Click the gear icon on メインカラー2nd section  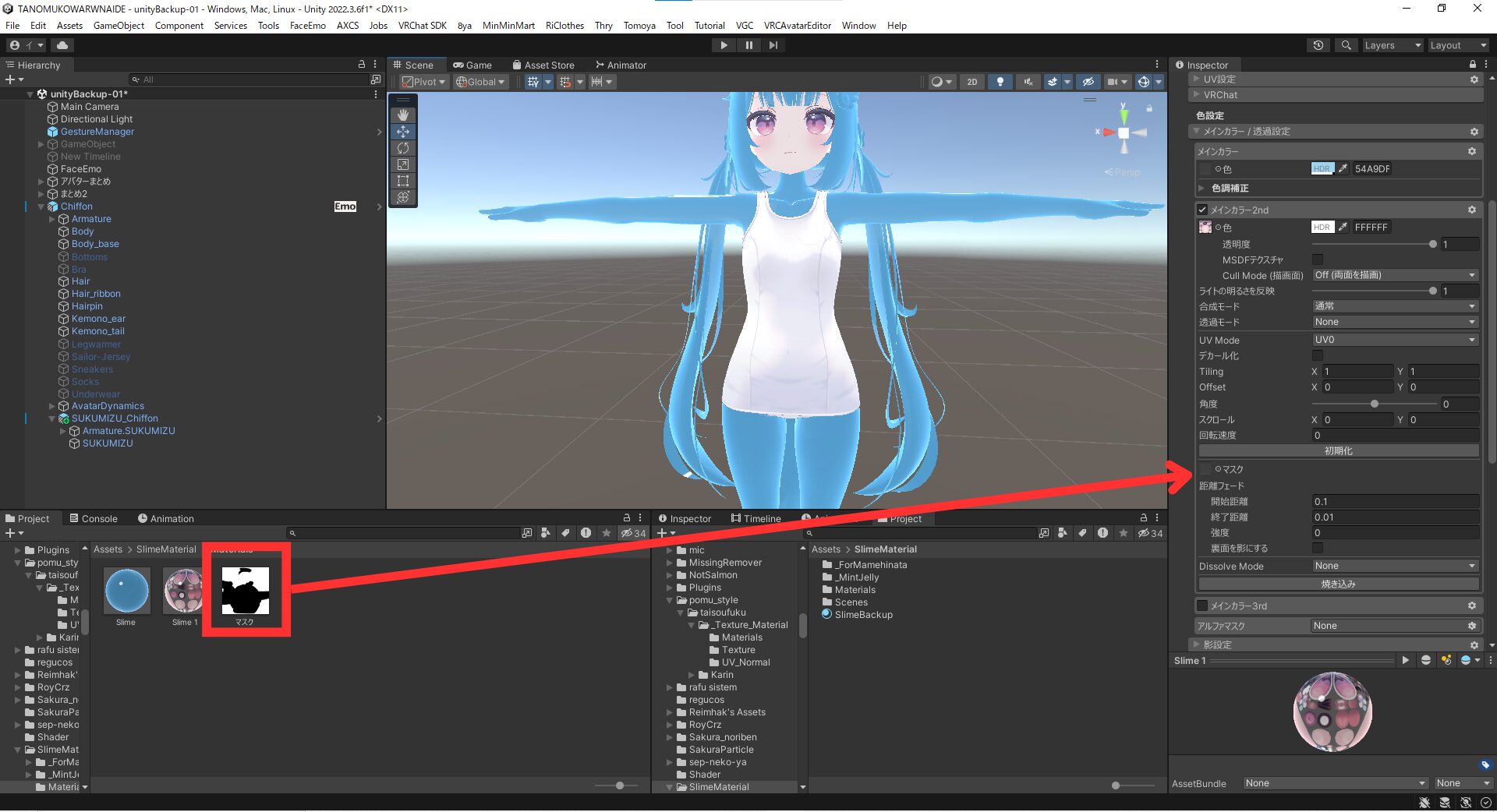tap(1472, 210)
